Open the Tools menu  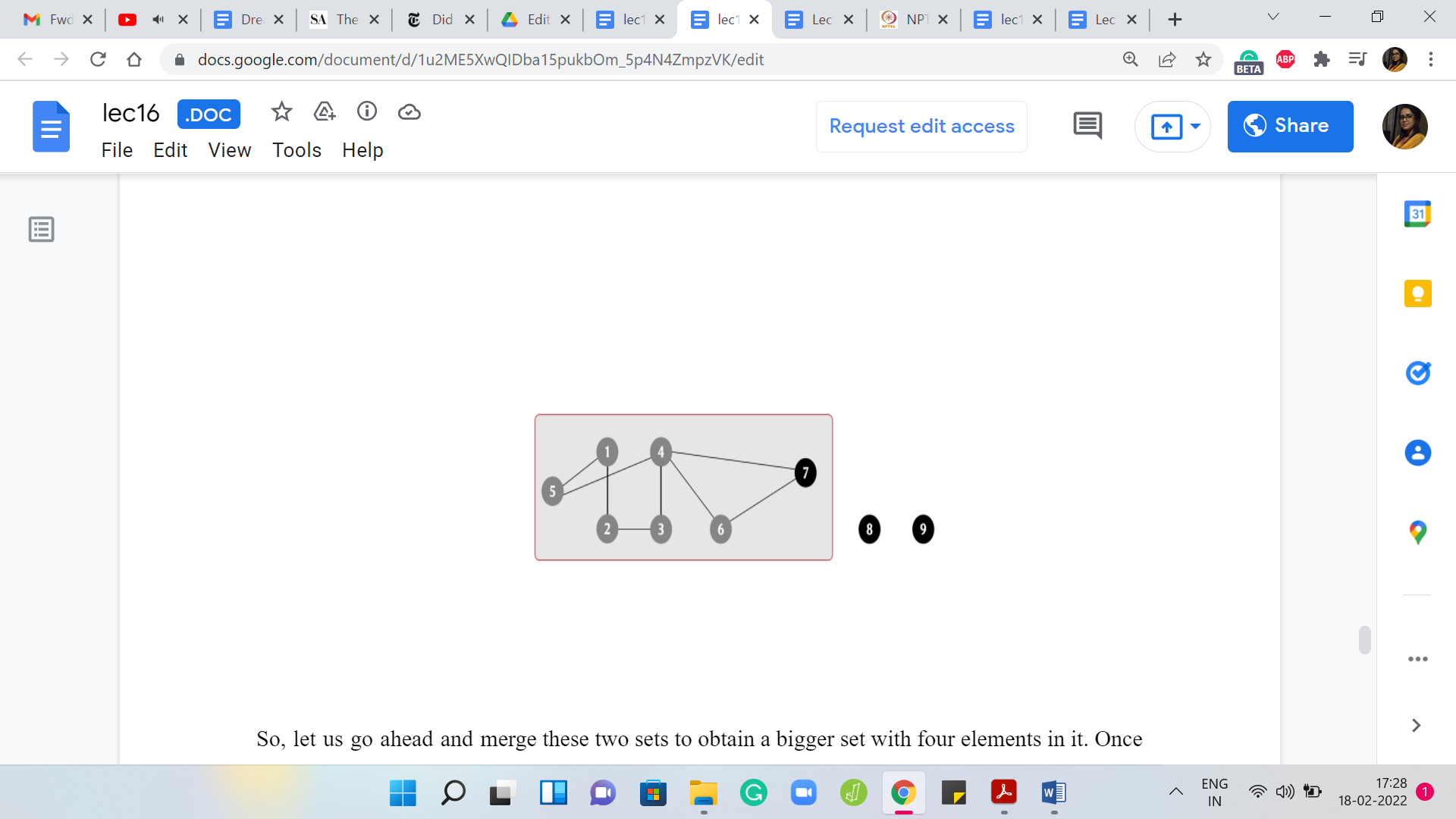(297, 150)
